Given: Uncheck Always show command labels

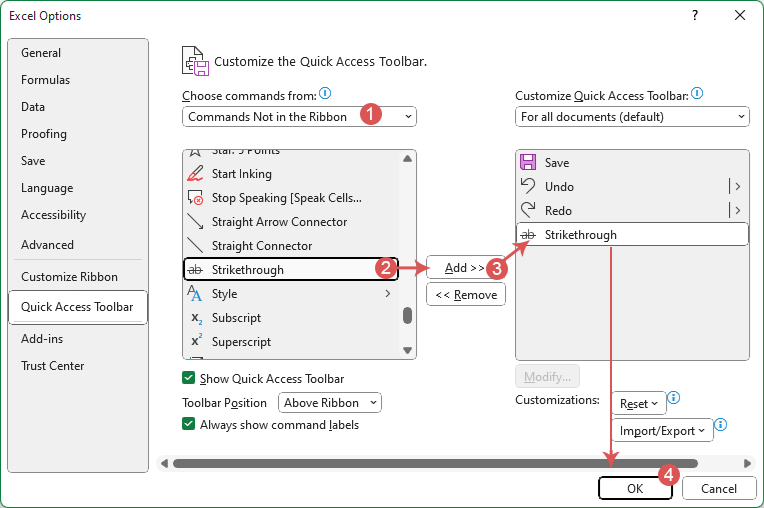Looking at the screenshot, I should [188, 425].
